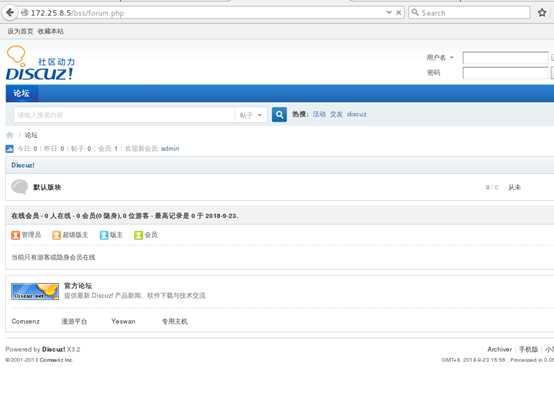Open the link between Comsenz and Yeswan

(74, 321)
